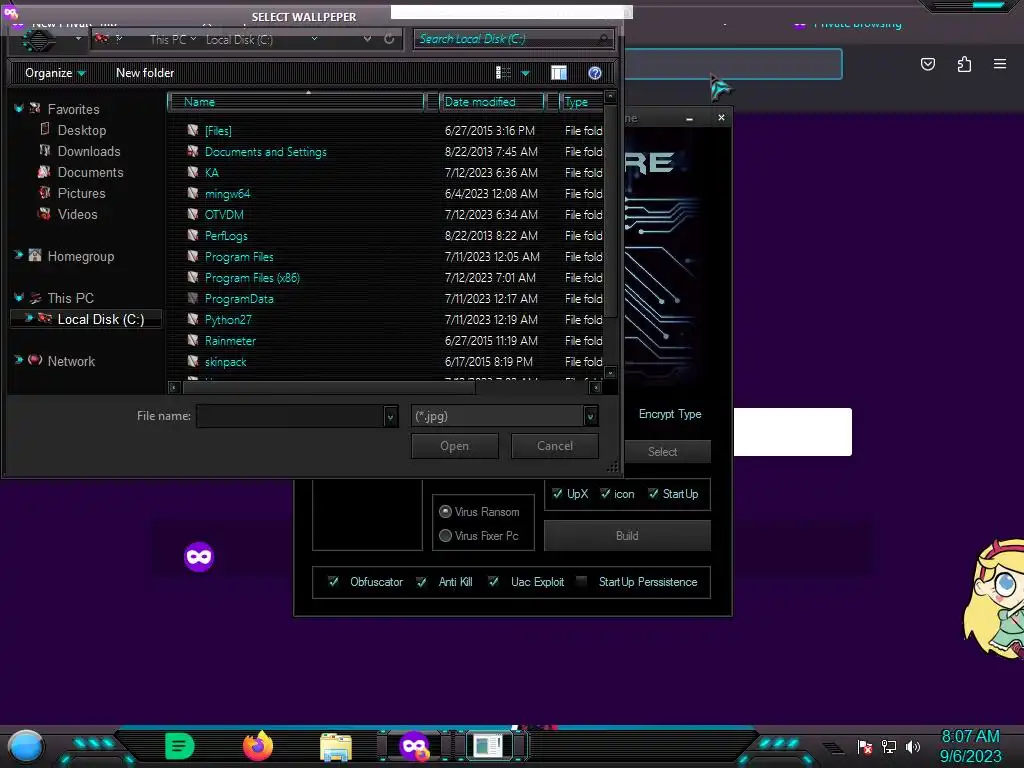Screen dimensions: 1024x768
Task: Select the Downloads favorites entry
Action: [89, 152]
